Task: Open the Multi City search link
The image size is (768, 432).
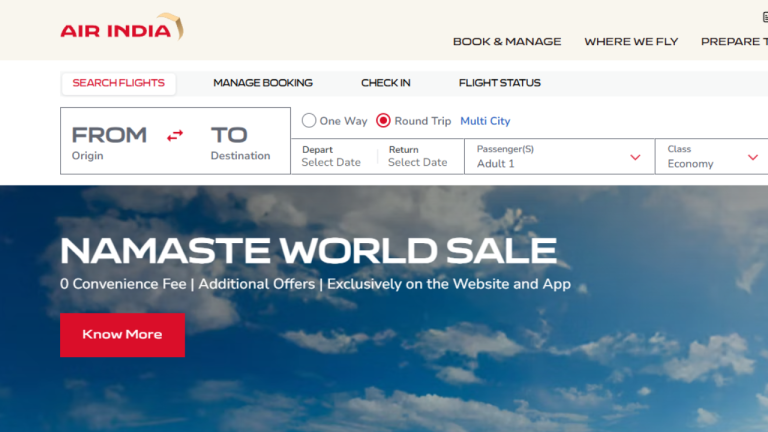Action: tap(485, 121)
